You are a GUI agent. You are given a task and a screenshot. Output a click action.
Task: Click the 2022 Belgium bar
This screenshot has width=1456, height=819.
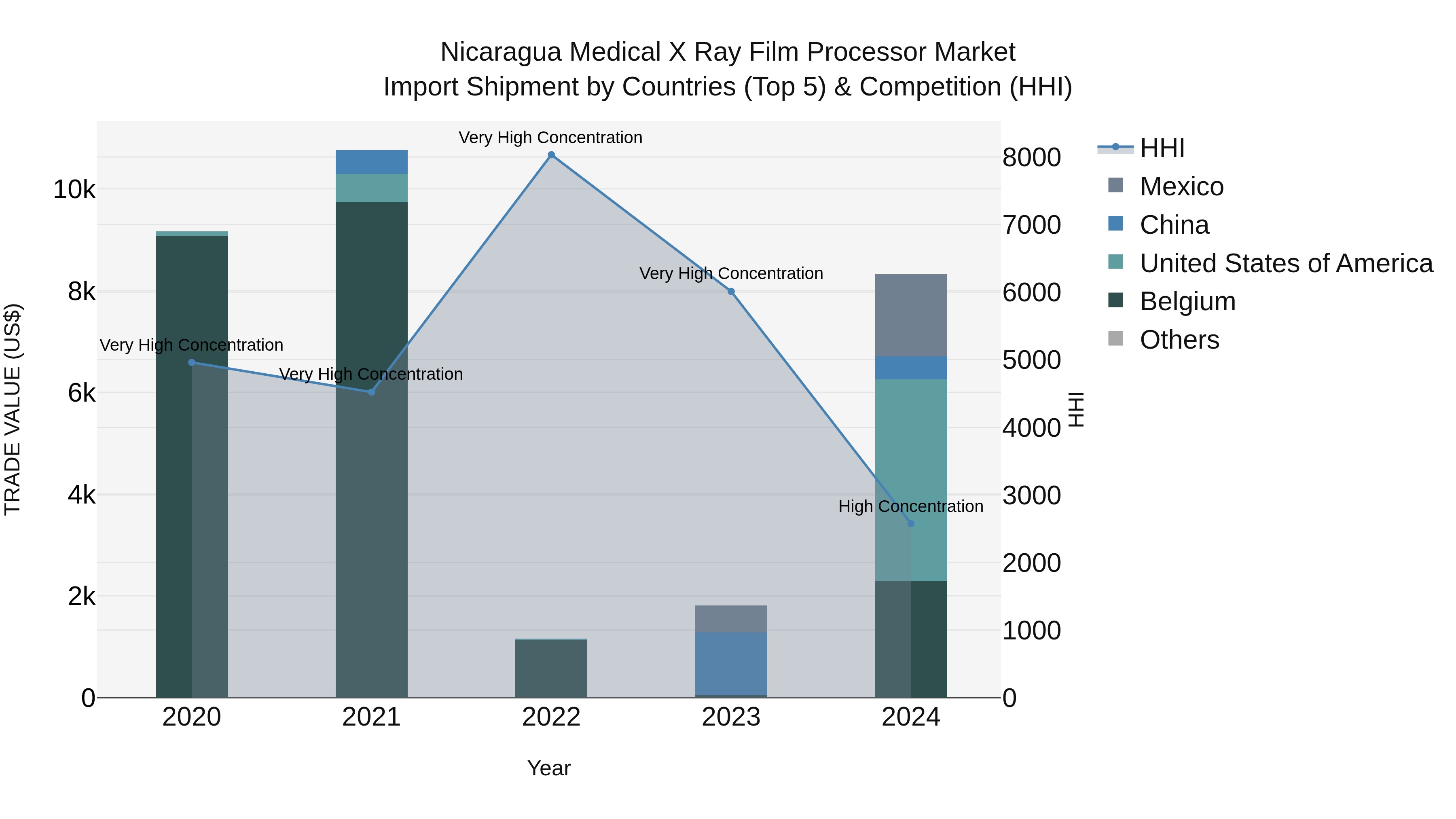tap(551, 669)
